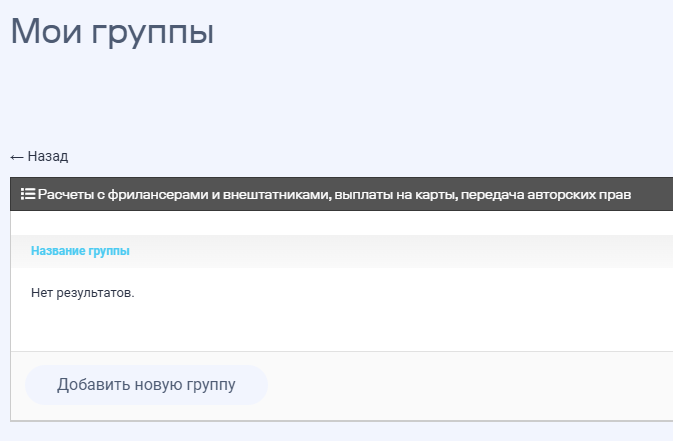
Task: Click the Мои группы page heading
Action: (112, 32)
